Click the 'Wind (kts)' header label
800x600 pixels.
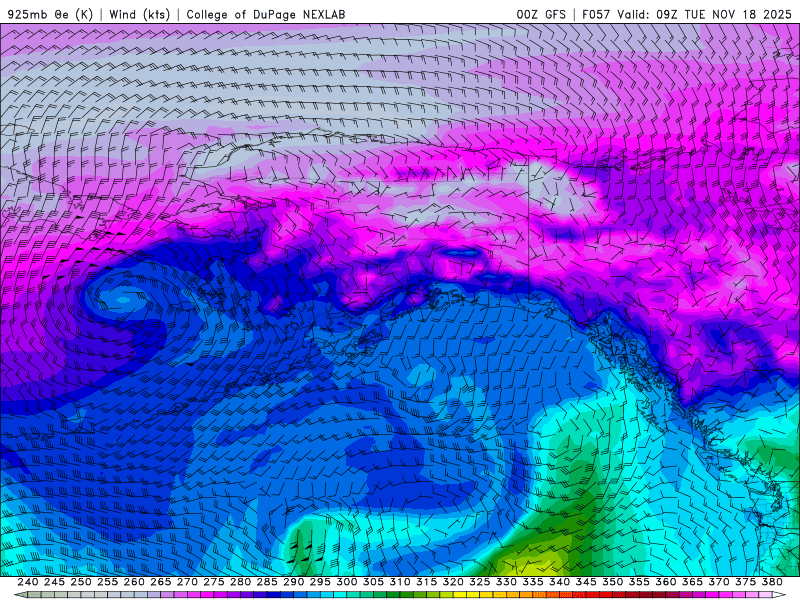pos(140,14)
